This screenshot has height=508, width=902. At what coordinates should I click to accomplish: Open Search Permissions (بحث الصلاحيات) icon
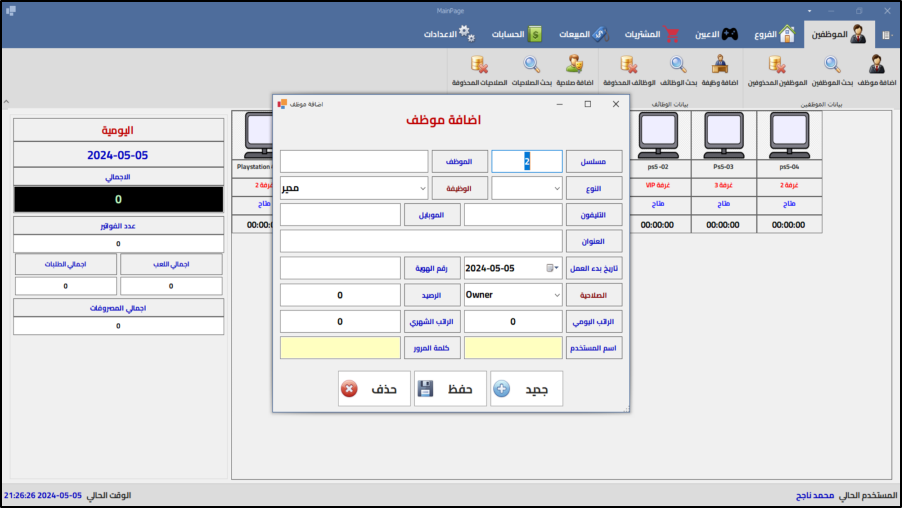click(x=531, y=65)
